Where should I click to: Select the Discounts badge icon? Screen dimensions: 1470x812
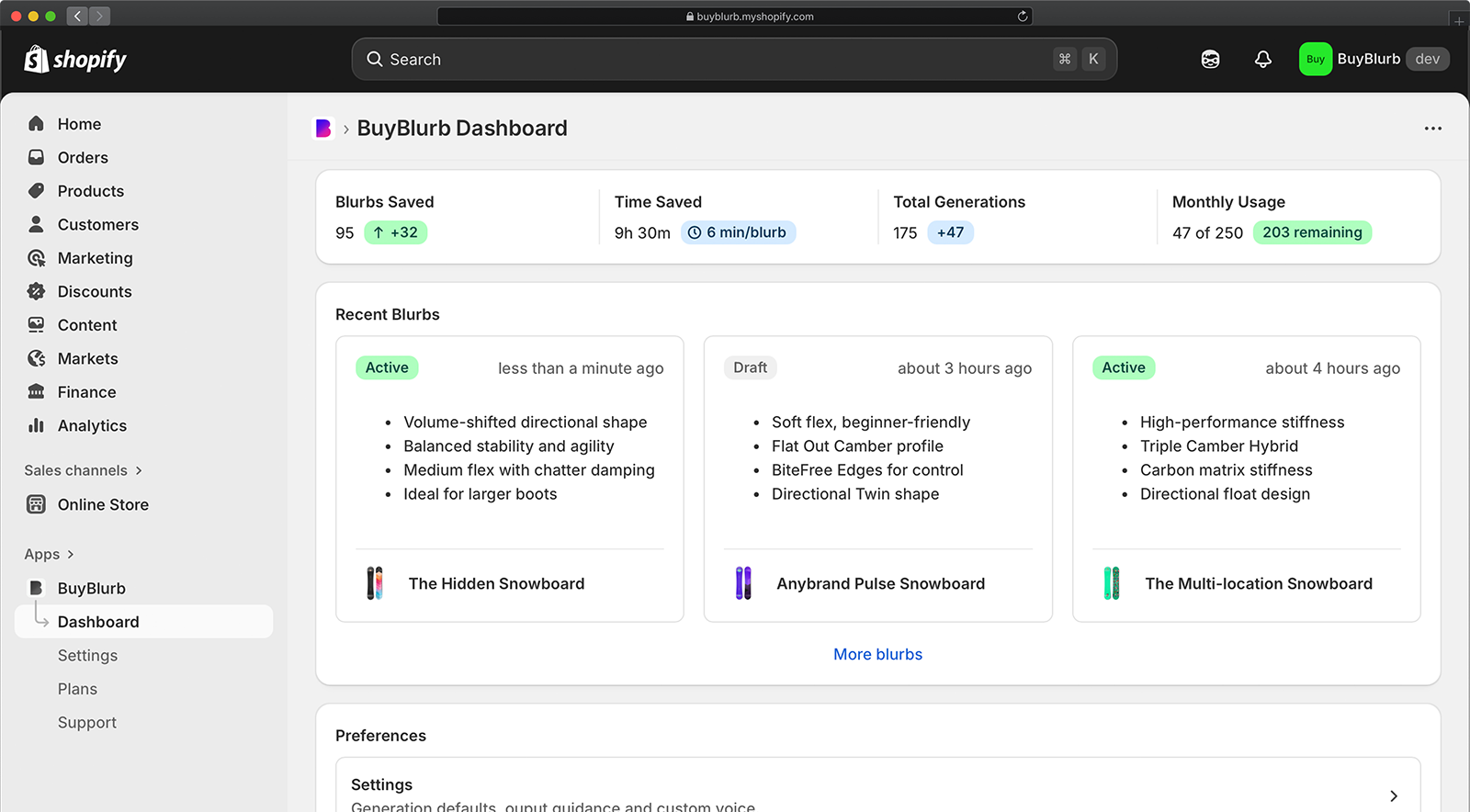(x=36, y=291)
